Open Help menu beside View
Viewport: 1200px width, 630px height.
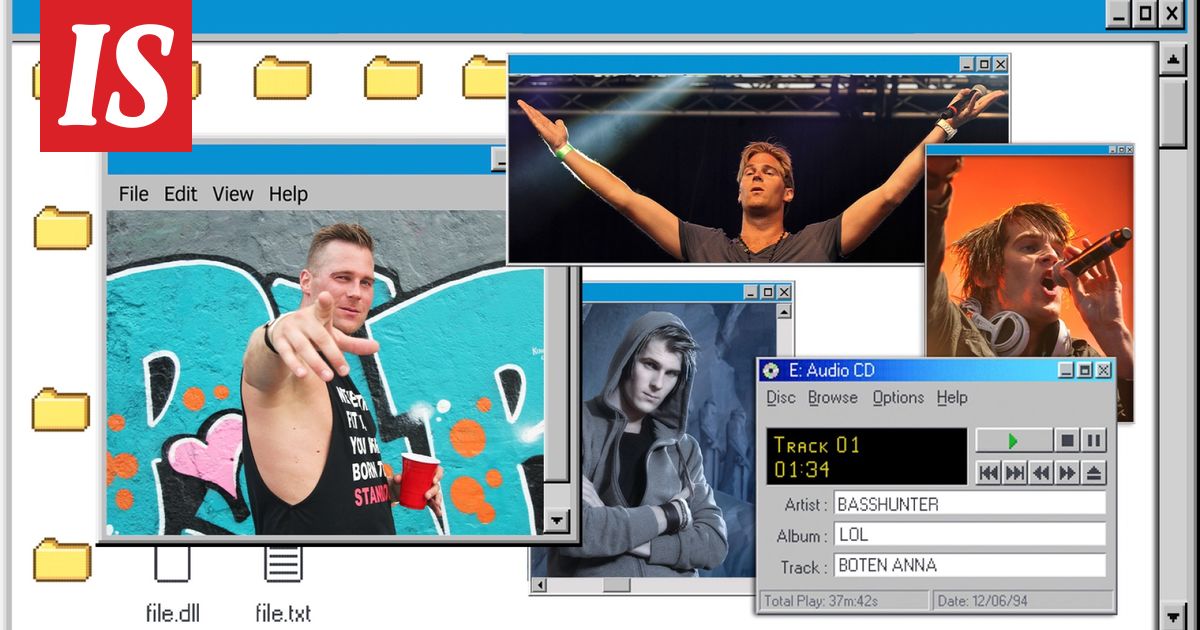coord(288,194)
